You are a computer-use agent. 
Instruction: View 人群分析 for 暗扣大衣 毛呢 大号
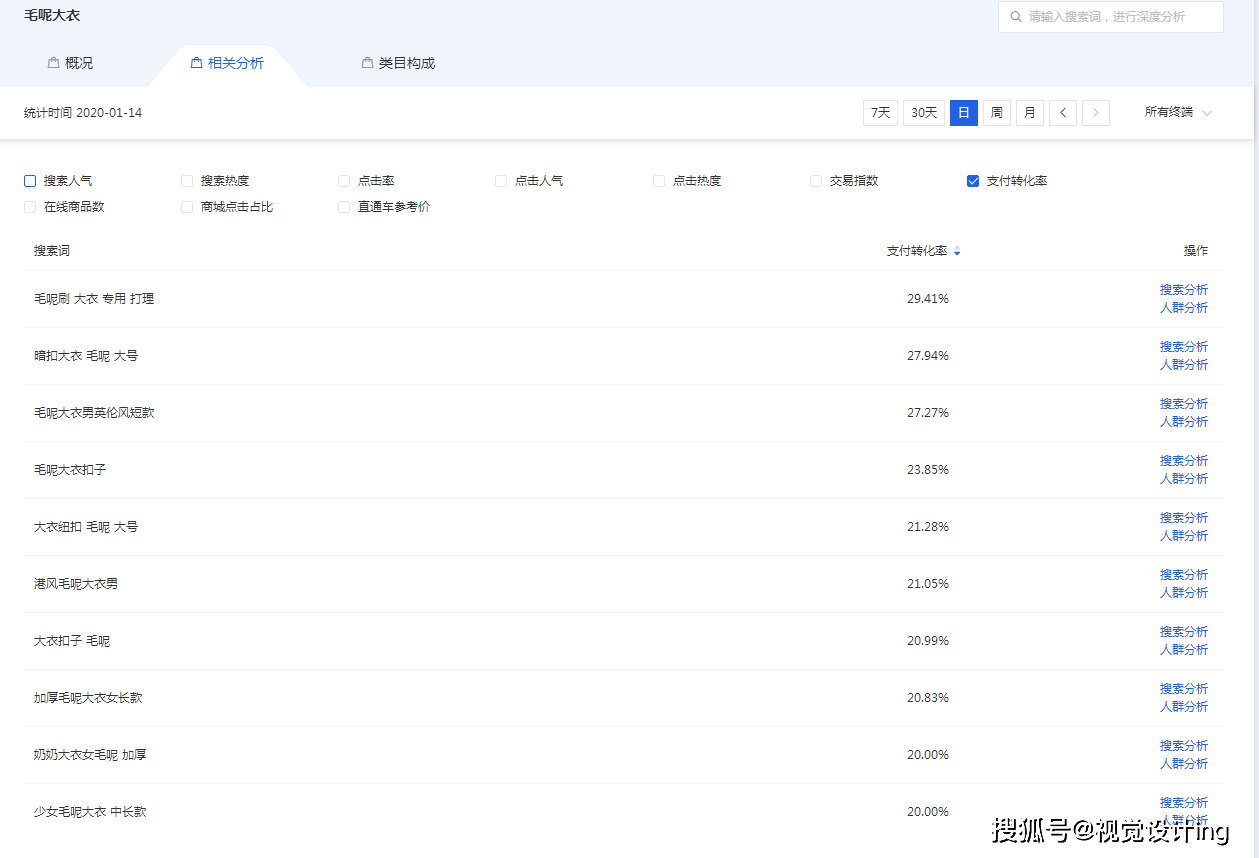(x=1184, y=365)
